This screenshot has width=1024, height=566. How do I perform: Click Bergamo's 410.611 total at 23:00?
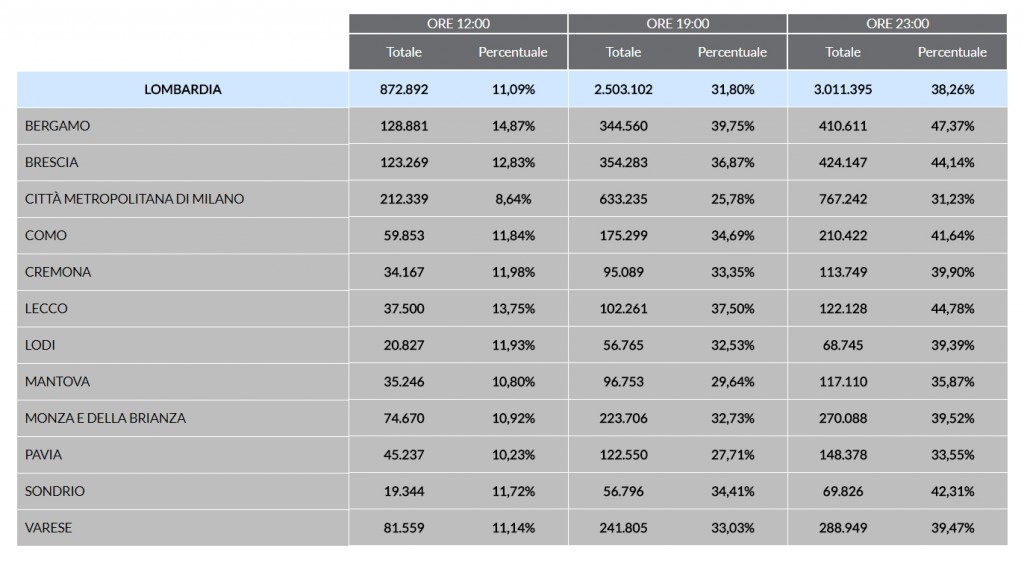(843, 126)
